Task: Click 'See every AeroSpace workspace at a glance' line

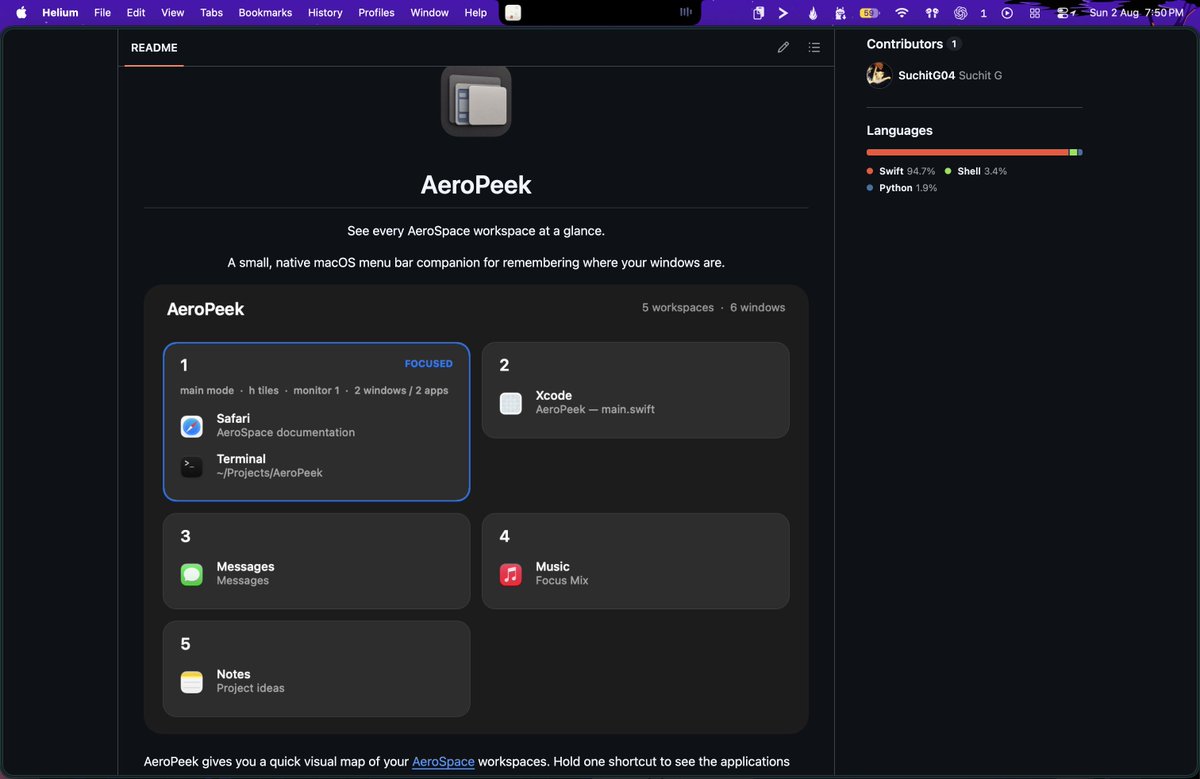Action: [476, 231]
